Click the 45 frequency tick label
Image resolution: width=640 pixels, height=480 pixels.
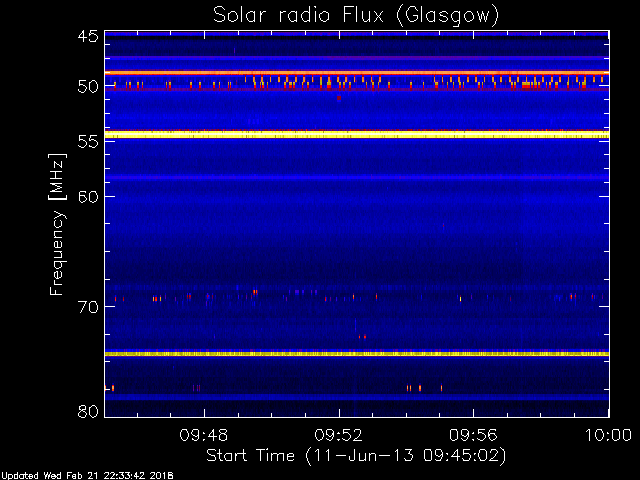tap(88, 37)
